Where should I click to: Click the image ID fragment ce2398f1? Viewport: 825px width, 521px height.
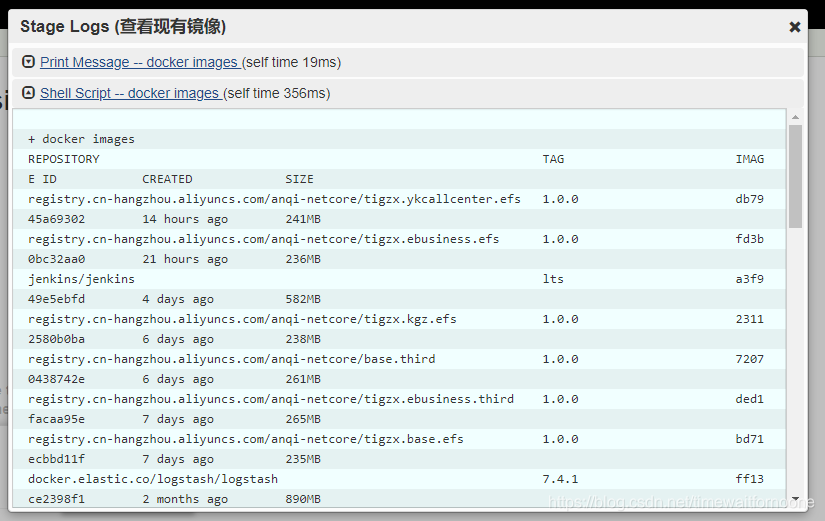point(56,499)
